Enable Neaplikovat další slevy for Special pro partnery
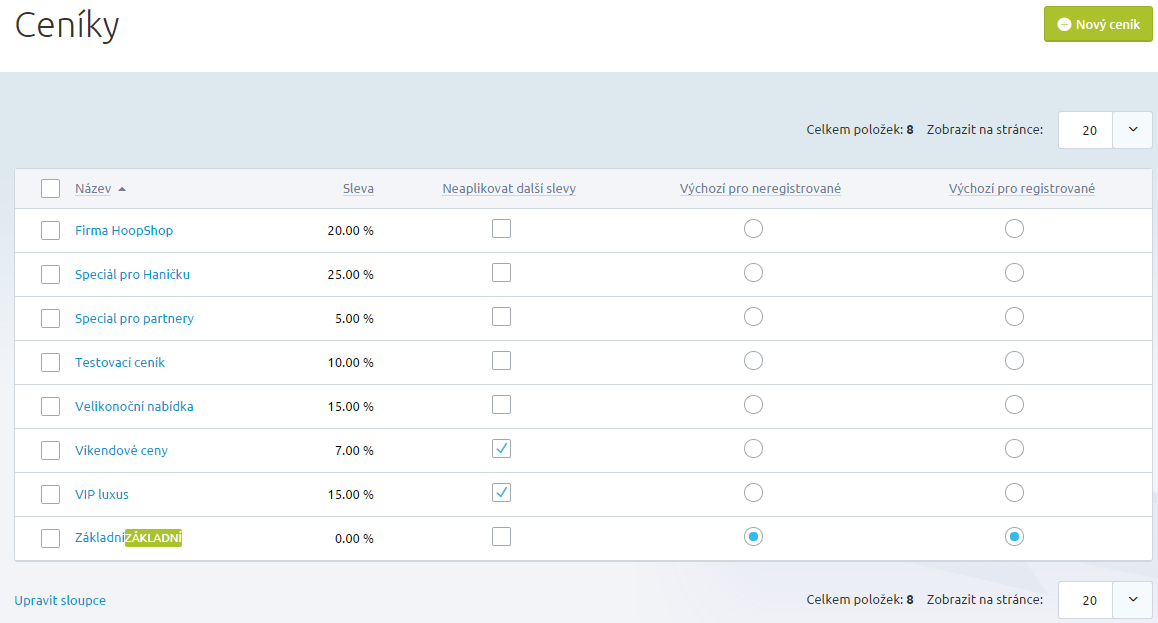Viewport: 1158px width, 623px height. (x=501, y=317)
